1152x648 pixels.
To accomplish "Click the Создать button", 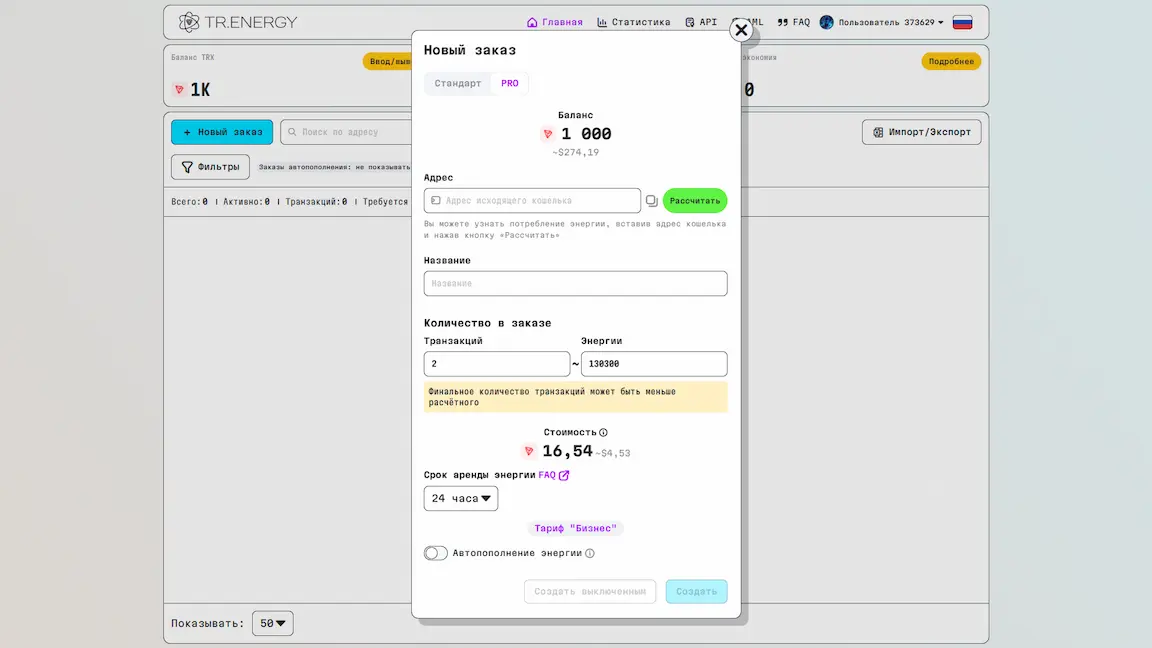I will click(x=696, y=591).
